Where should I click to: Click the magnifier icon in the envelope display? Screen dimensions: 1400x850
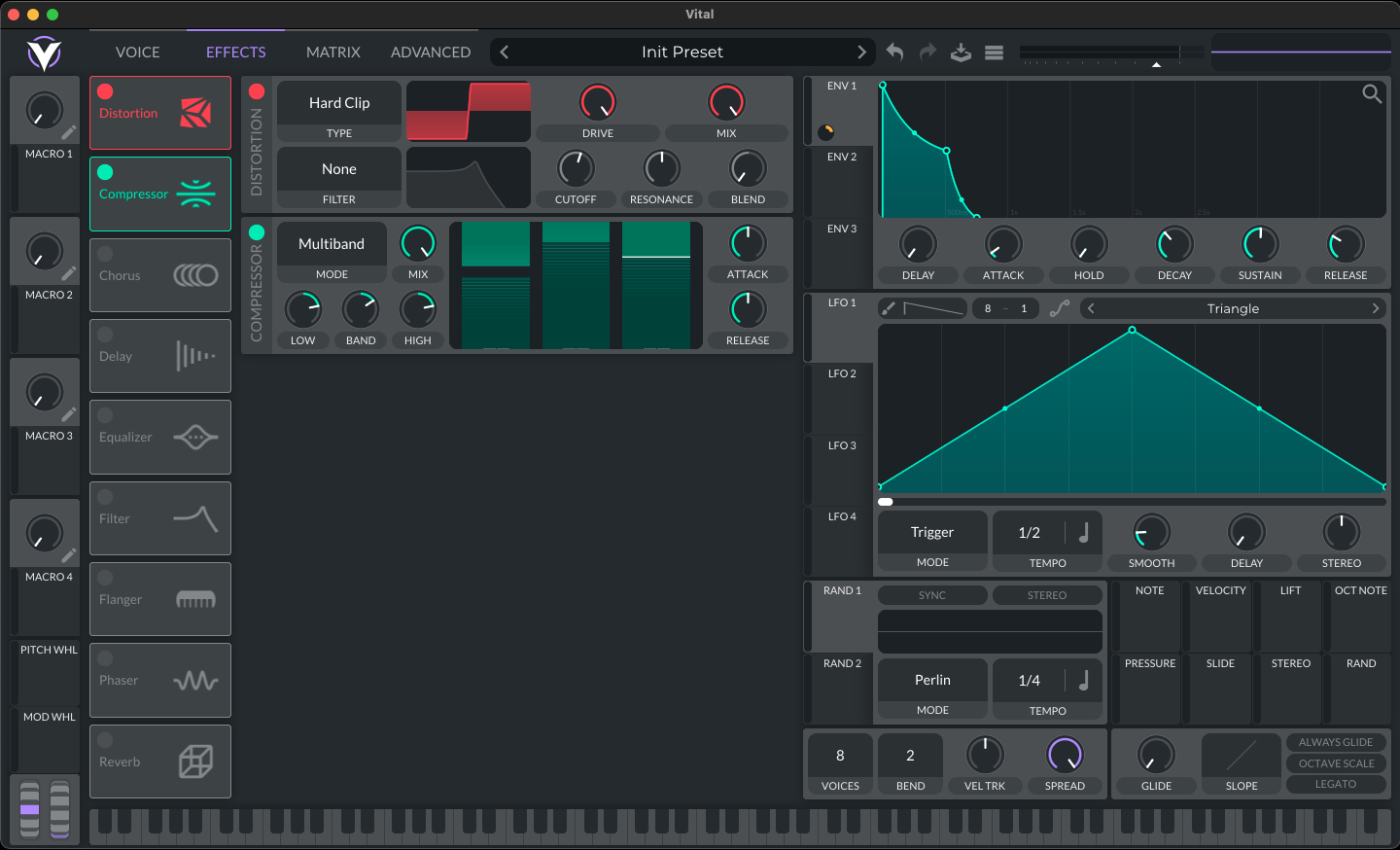coord(1372,93)
